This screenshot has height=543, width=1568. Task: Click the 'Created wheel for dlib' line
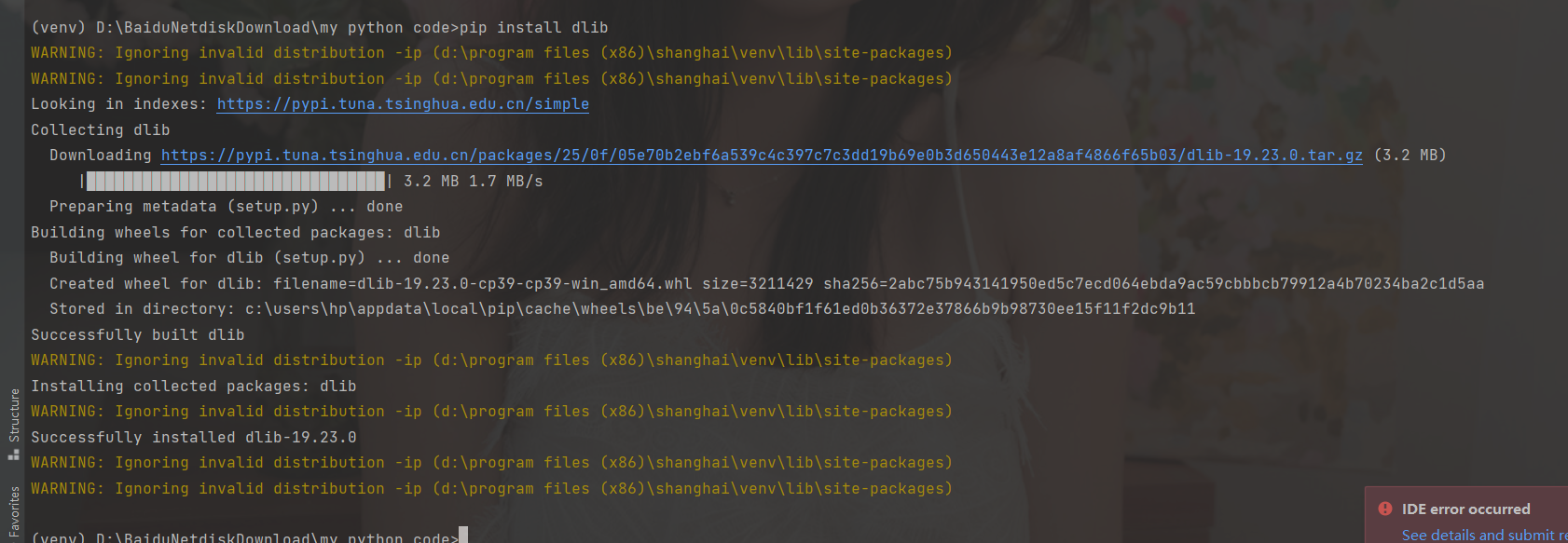coord(767,283)
